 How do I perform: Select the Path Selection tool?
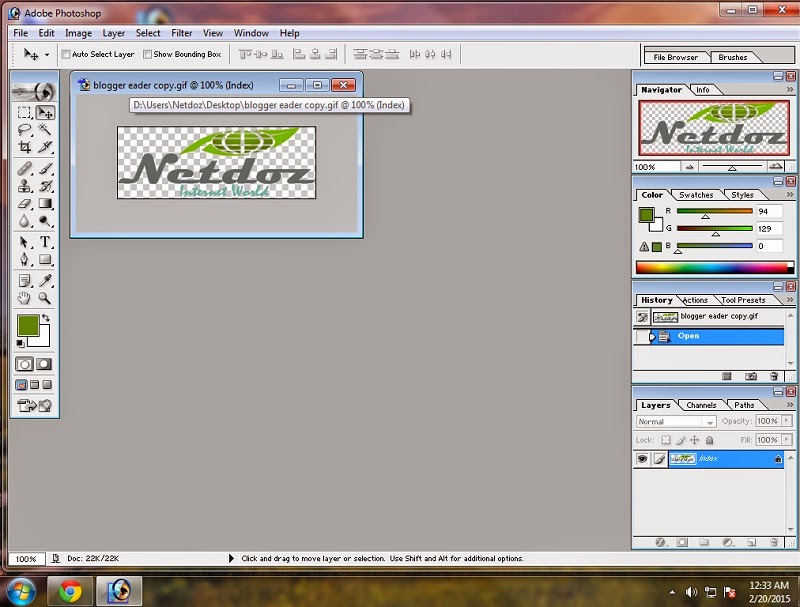24,242
